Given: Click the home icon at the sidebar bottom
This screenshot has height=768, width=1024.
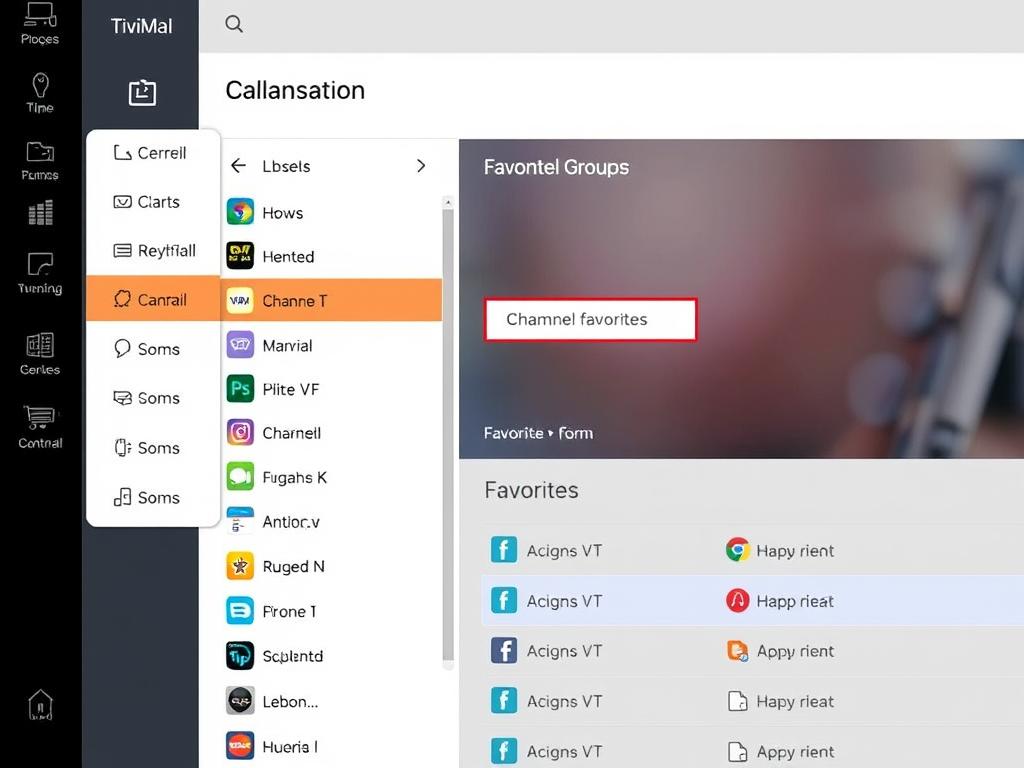Looking at the screenshot, I should tap(39, 705).
